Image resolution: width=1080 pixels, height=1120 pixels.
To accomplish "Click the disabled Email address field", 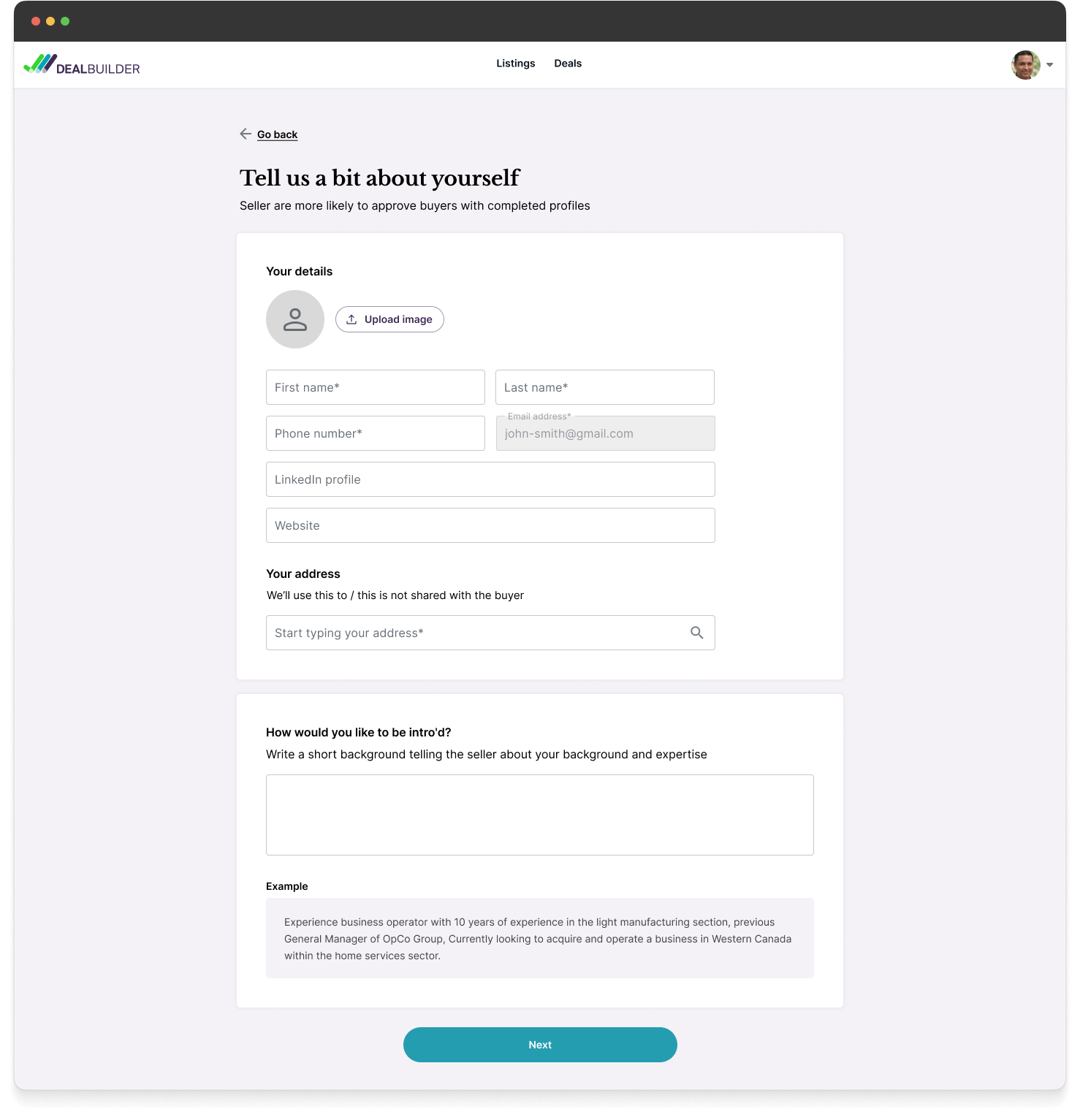I will coord(605,434).
